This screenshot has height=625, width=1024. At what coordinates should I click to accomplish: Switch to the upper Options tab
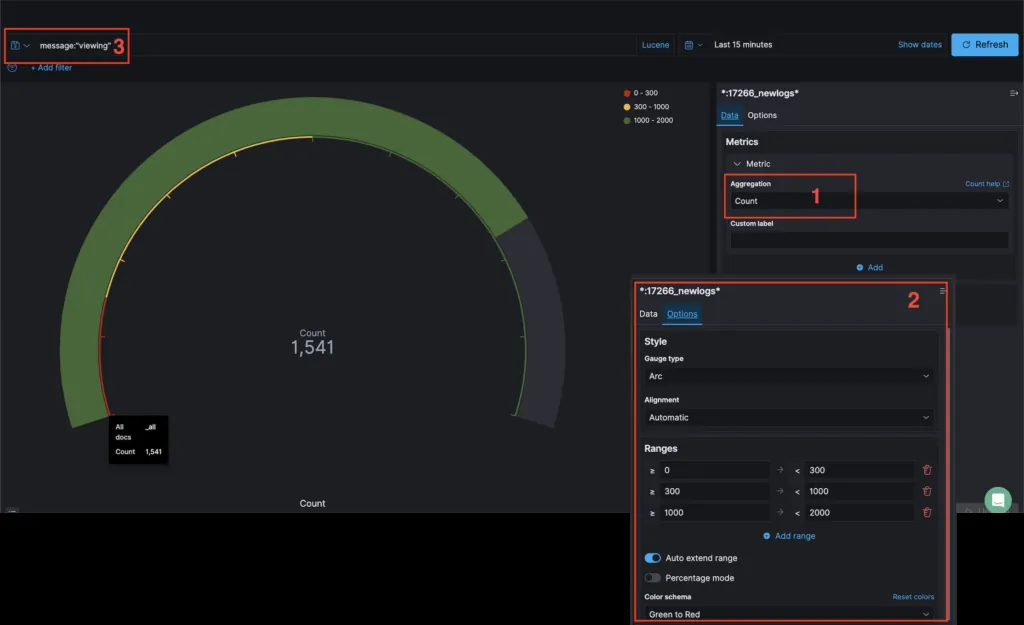762,115
